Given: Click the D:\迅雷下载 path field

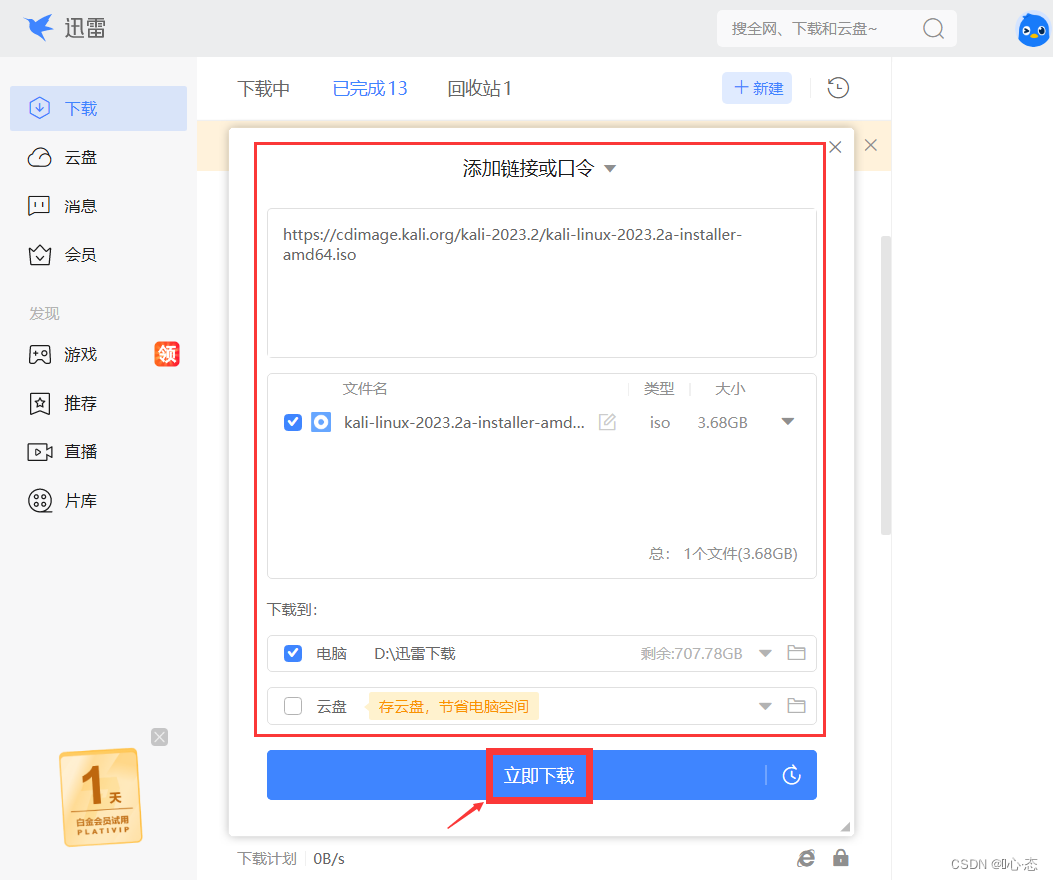Looking at the screenshot, I should [x=415, y=654].
